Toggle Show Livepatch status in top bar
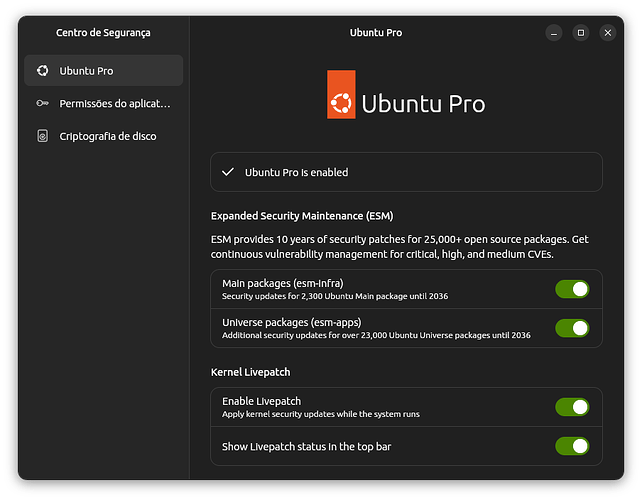 (x=572, y=446)
